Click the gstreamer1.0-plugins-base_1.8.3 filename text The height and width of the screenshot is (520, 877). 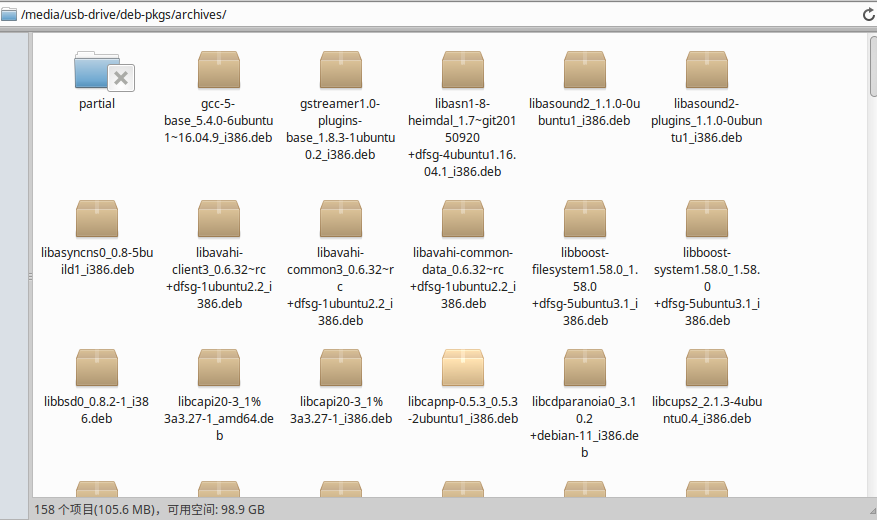click(341, 129)
